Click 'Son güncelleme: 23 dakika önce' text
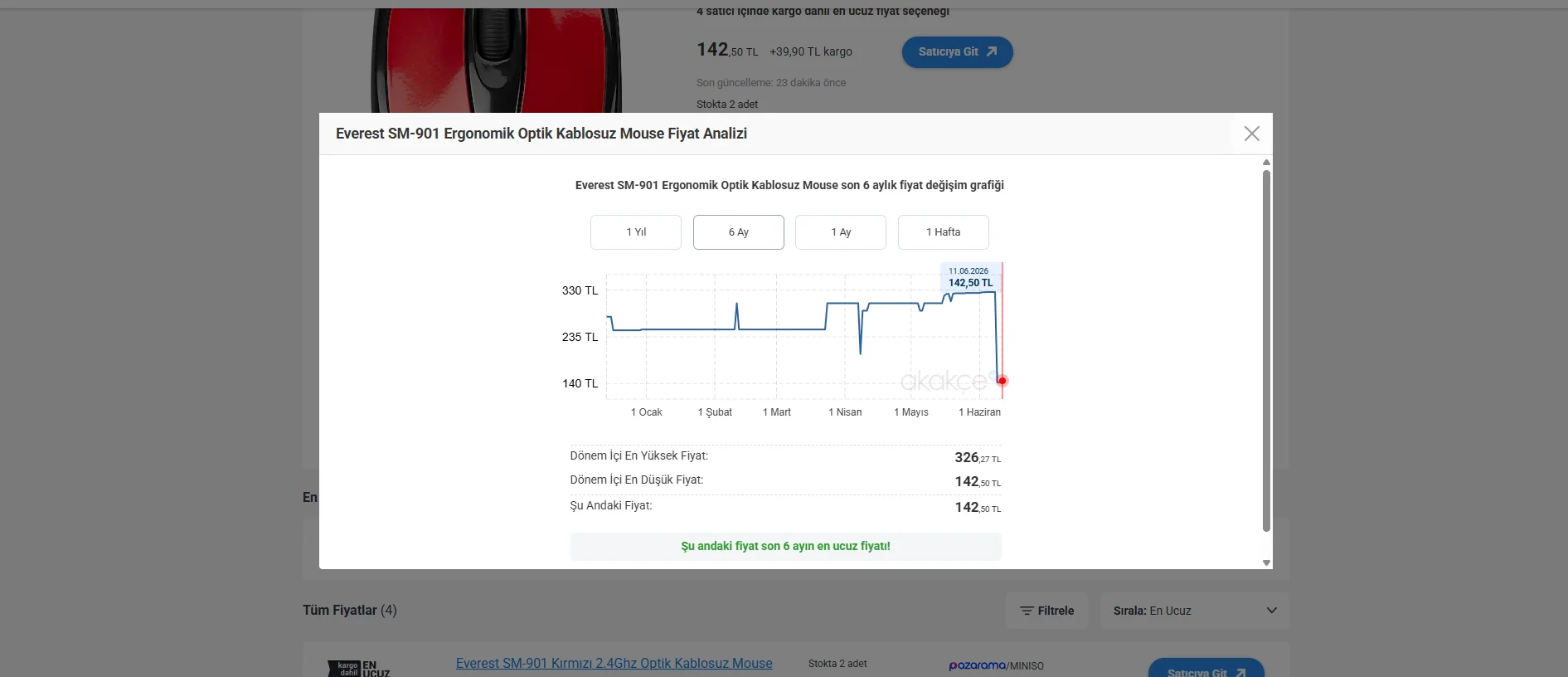 [x=771, y=82]
